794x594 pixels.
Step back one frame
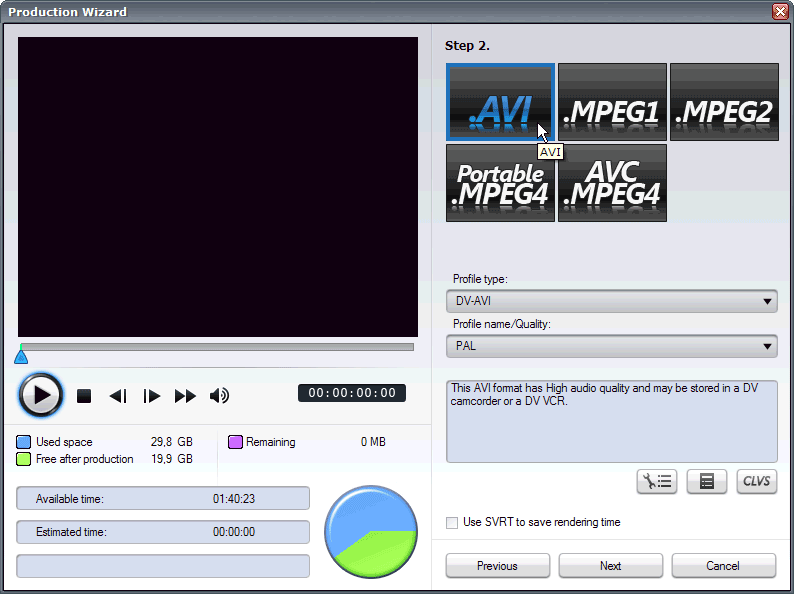tap(118, 395)
